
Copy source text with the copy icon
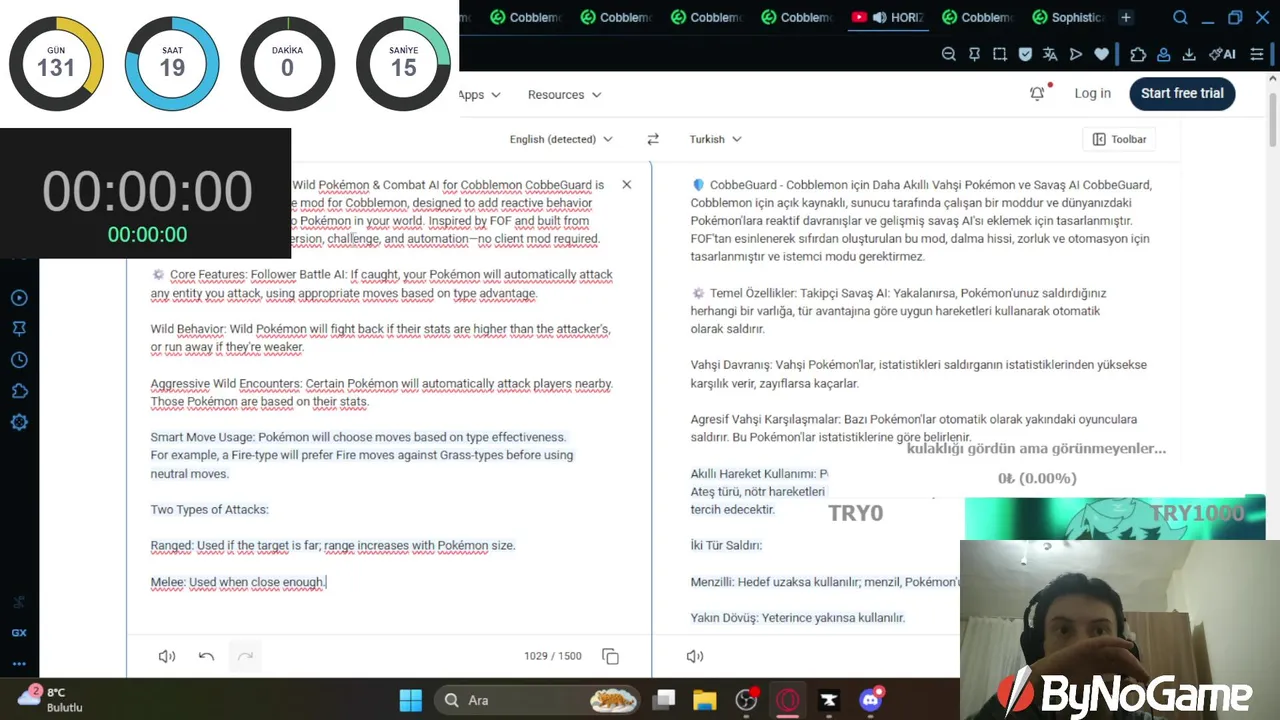pos(610,656)
